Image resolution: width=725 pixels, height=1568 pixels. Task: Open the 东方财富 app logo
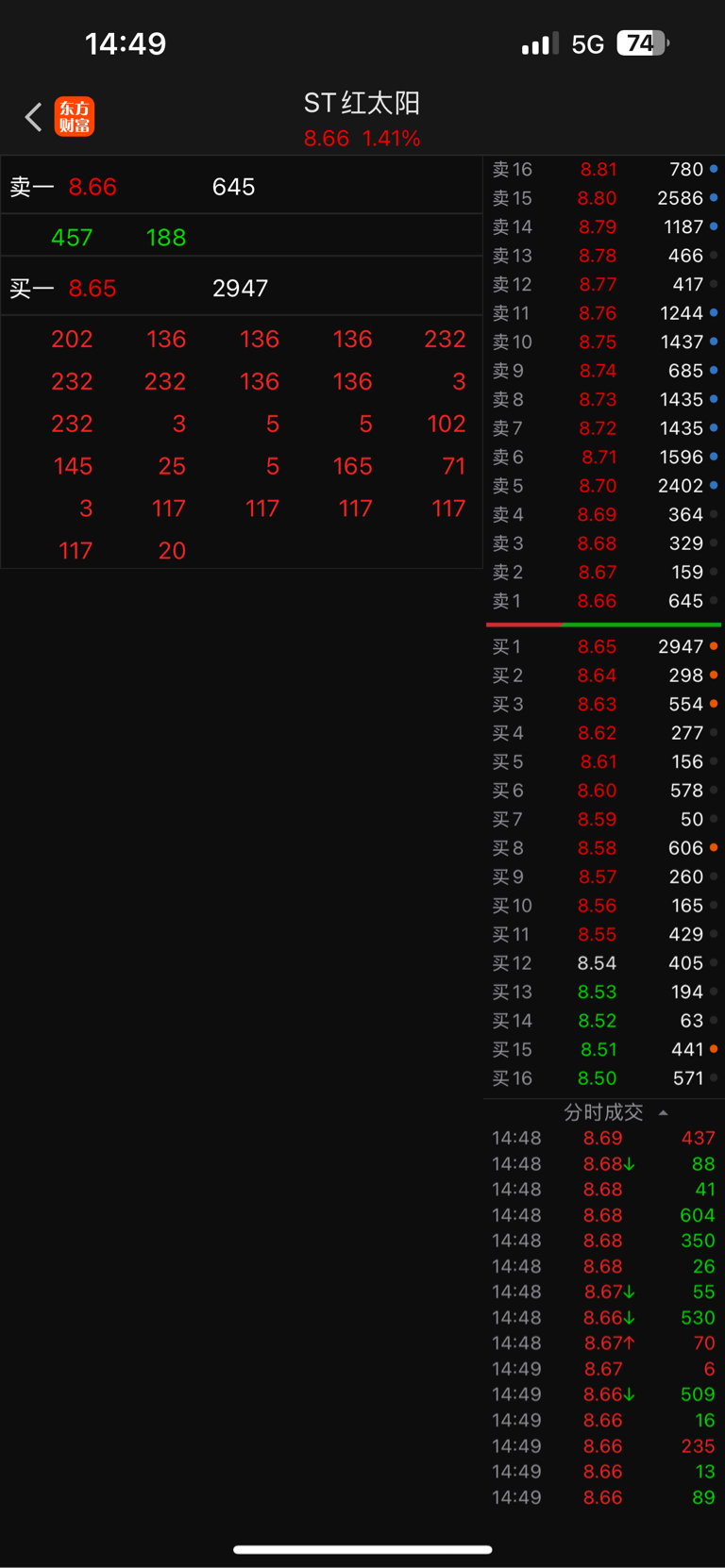point(75,117)
